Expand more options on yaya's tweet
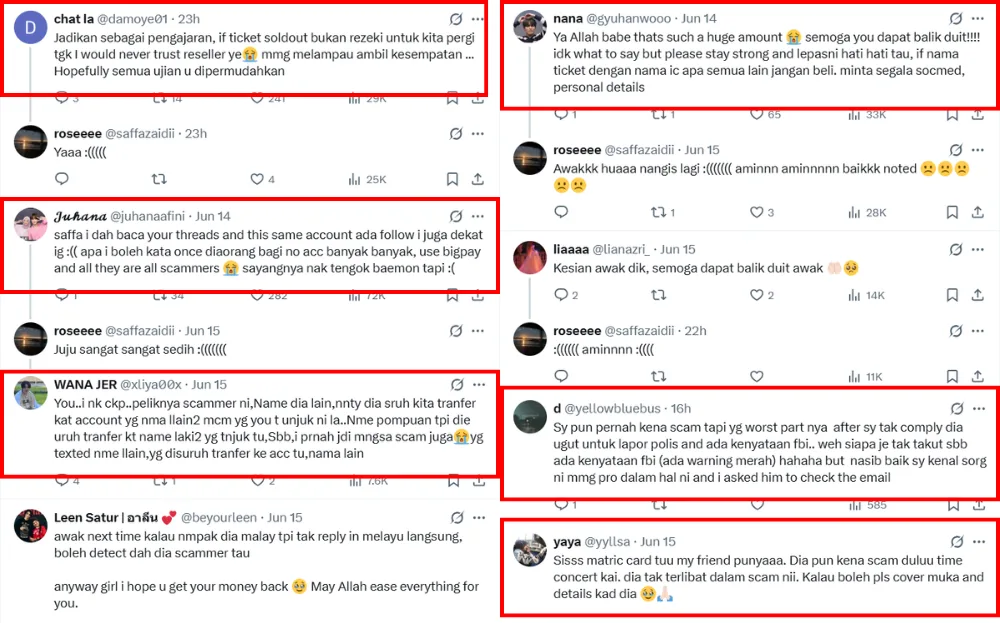 tap(977, 542)
